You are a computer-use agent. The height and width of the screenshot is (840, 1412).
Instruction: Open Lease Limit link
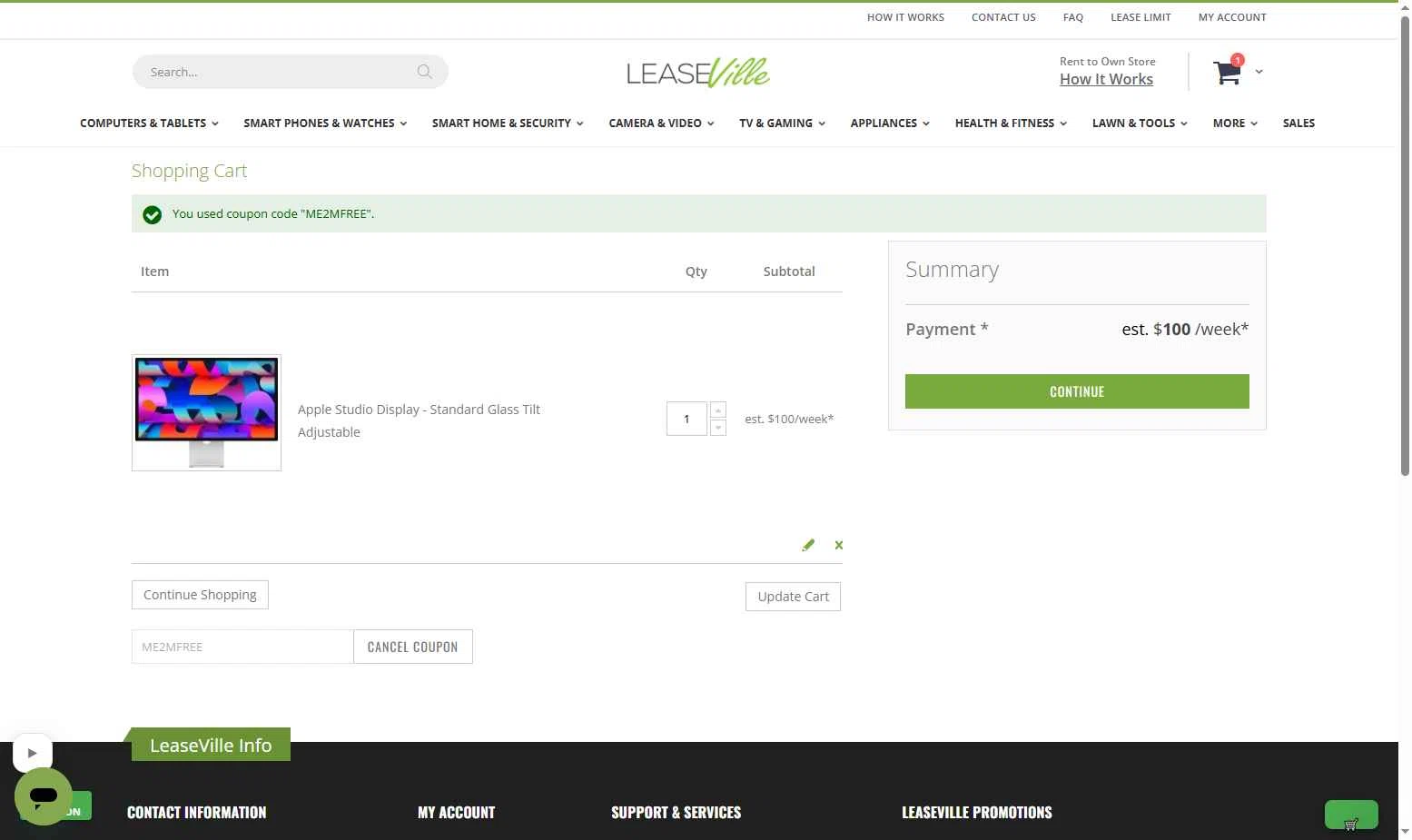(x=1140, y=17)
